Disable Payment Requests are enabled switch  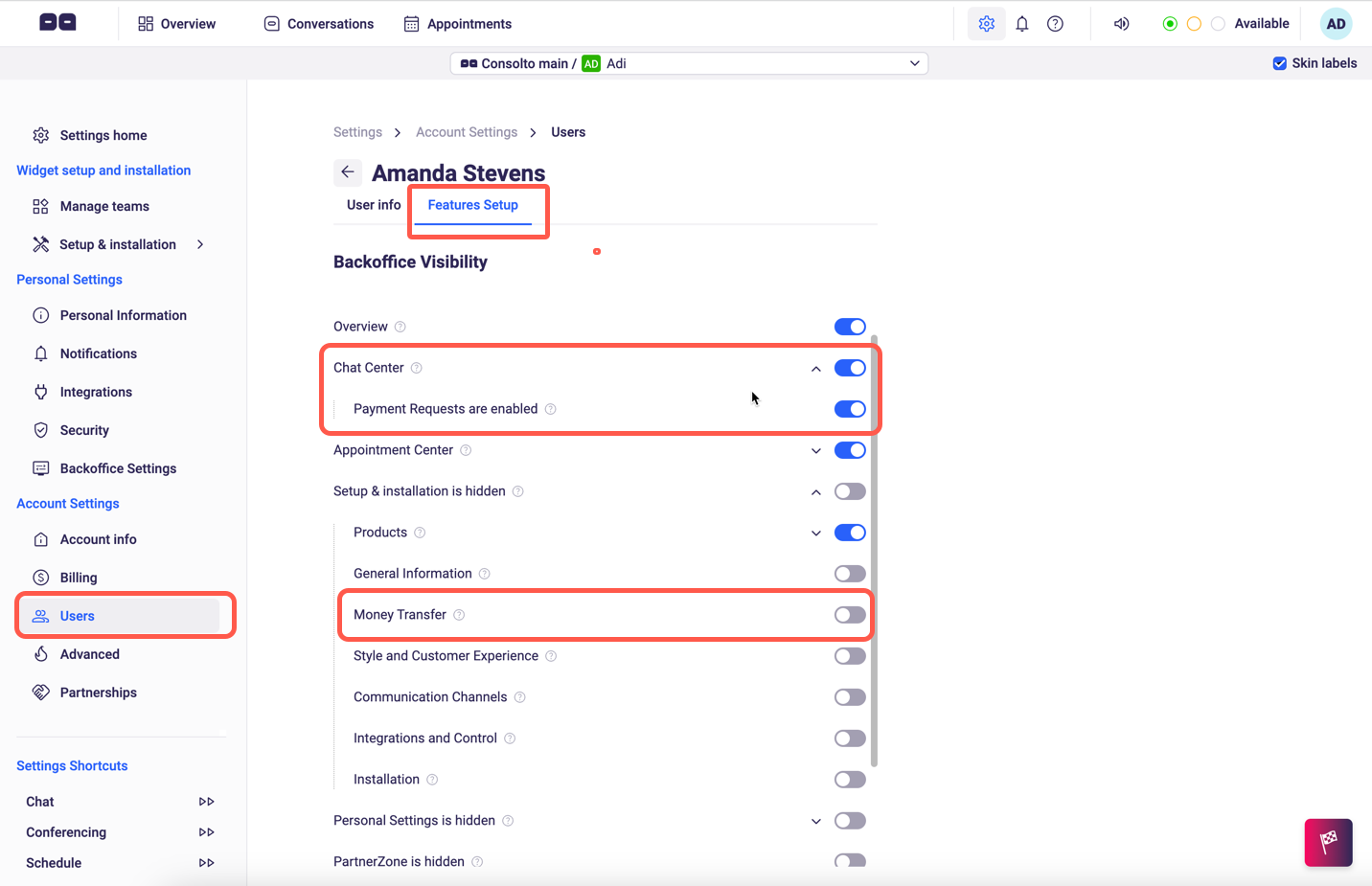(850, 409)
